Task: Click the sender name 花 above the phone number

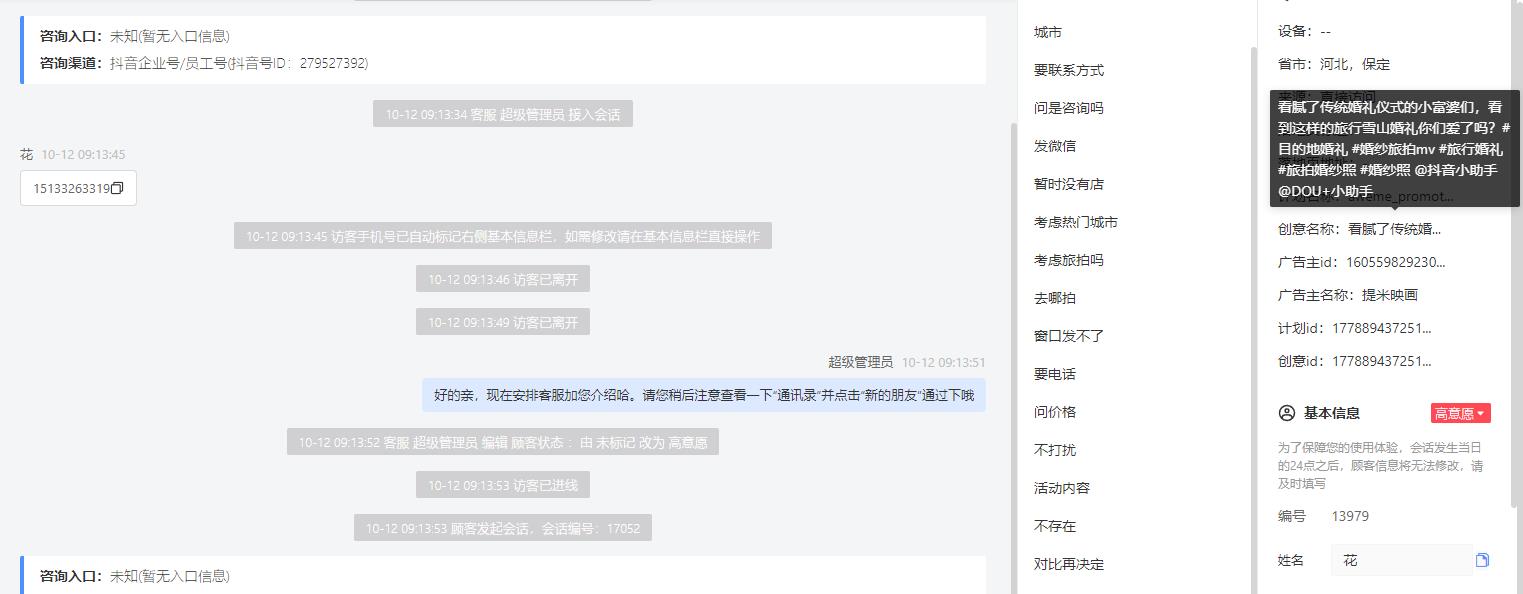Action: coord(27,154)
